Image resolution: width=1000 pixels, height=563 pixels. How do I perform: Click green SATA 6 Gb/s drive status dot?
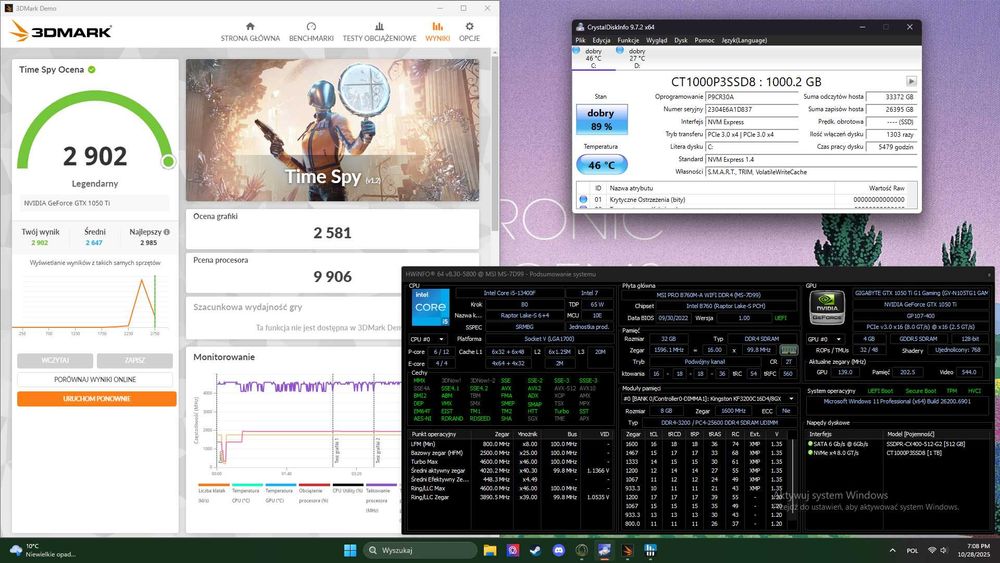811,444
